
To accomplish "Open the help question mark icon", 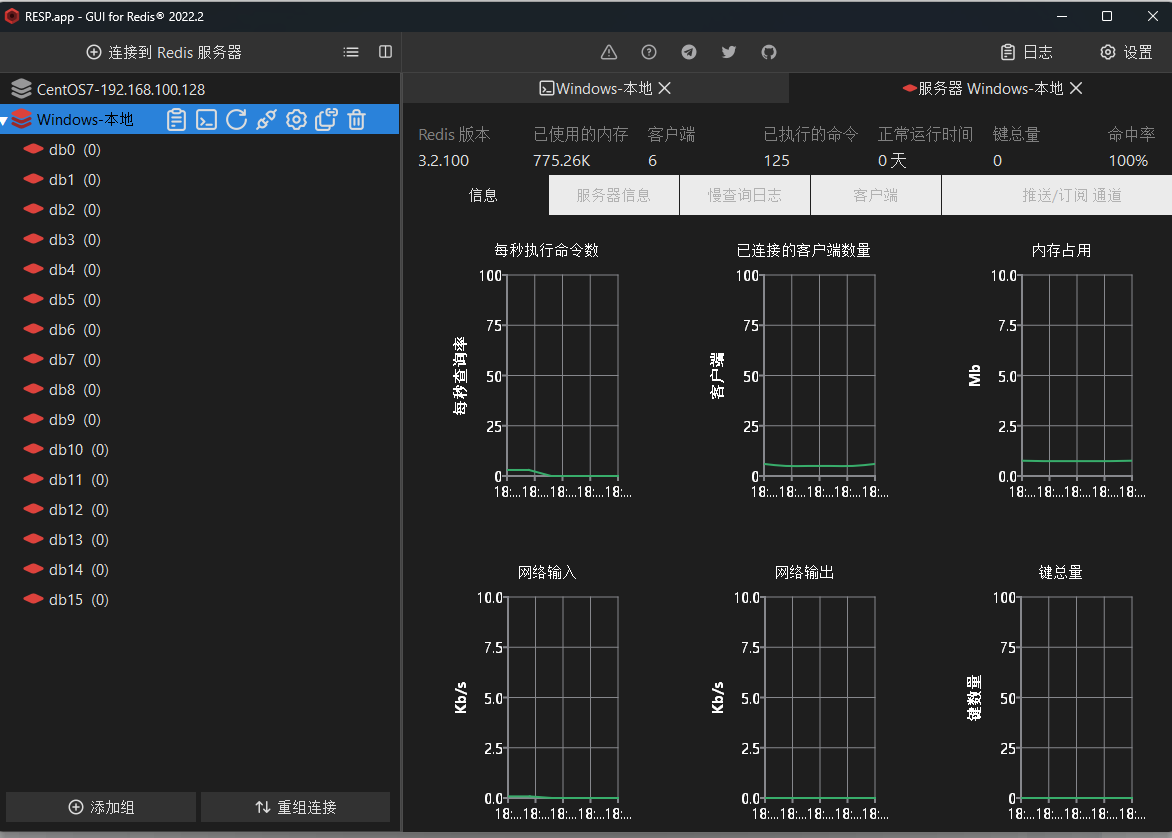I will pos(649,52).
